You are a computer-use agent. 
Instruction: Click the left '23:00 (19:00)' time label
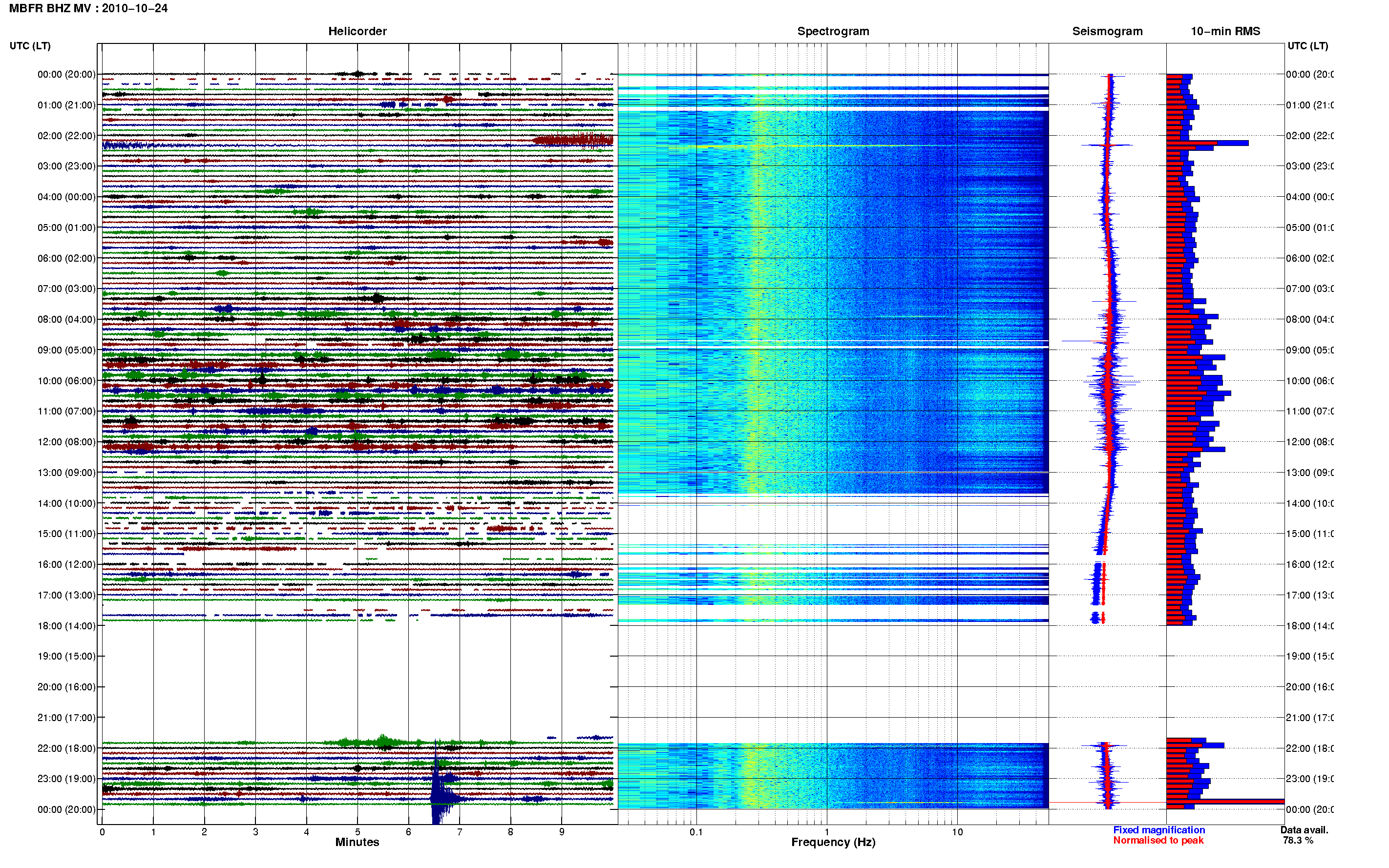pos(66,779)
